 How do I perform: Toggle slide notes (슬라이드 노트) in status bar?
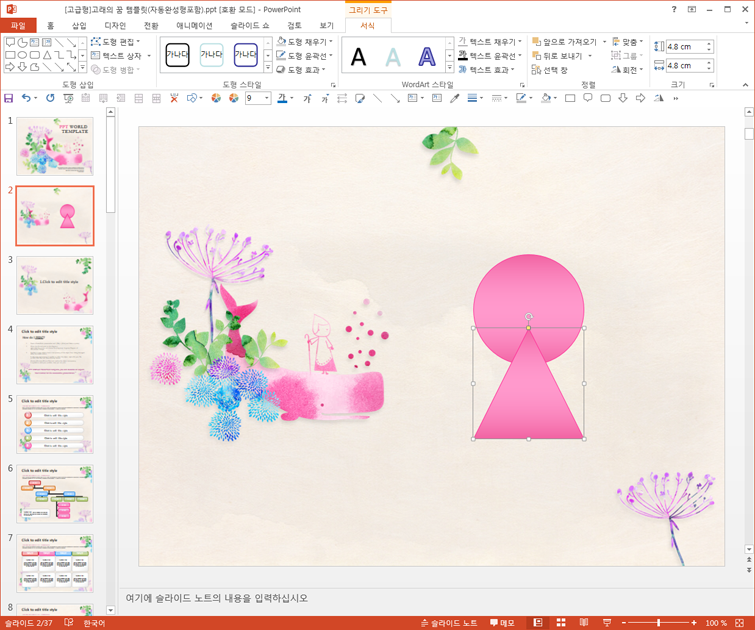pos(449,623)
